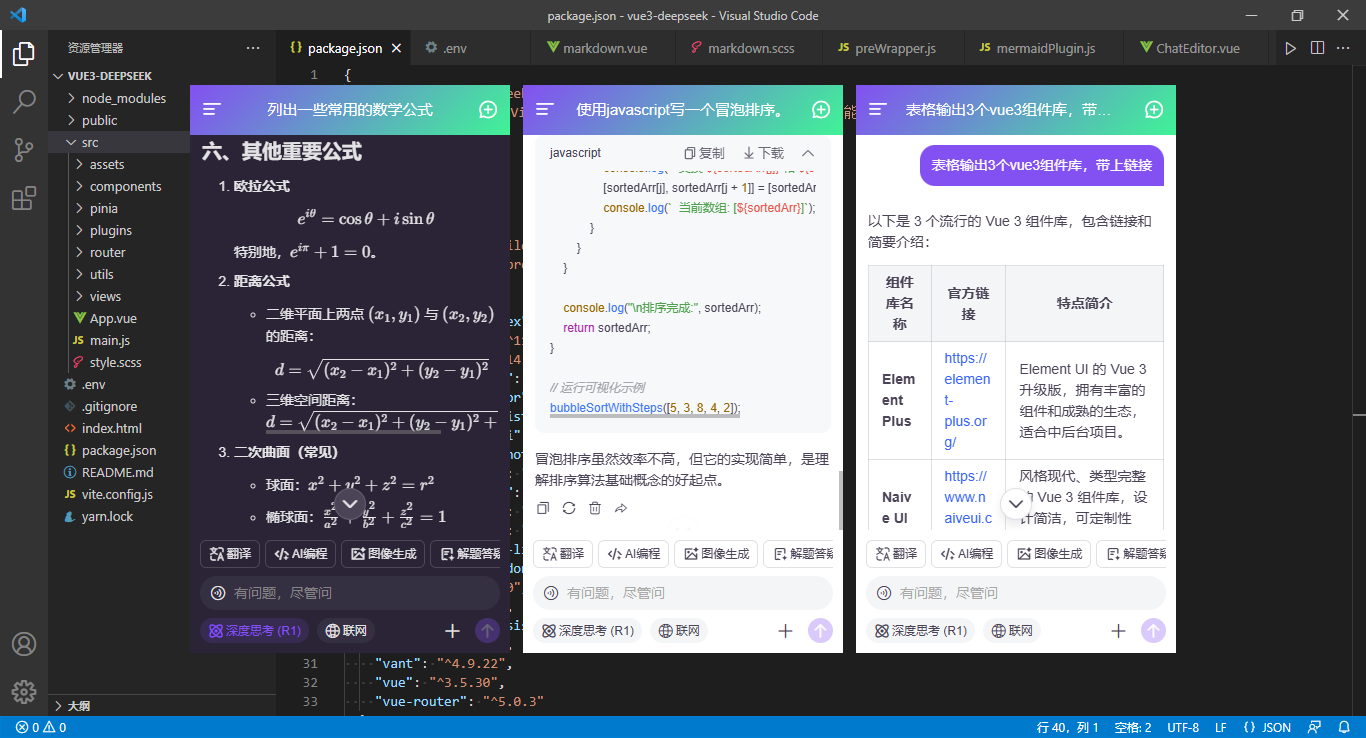Close the package.json tab
This screenshot has height=738, width=1366.
396,48
